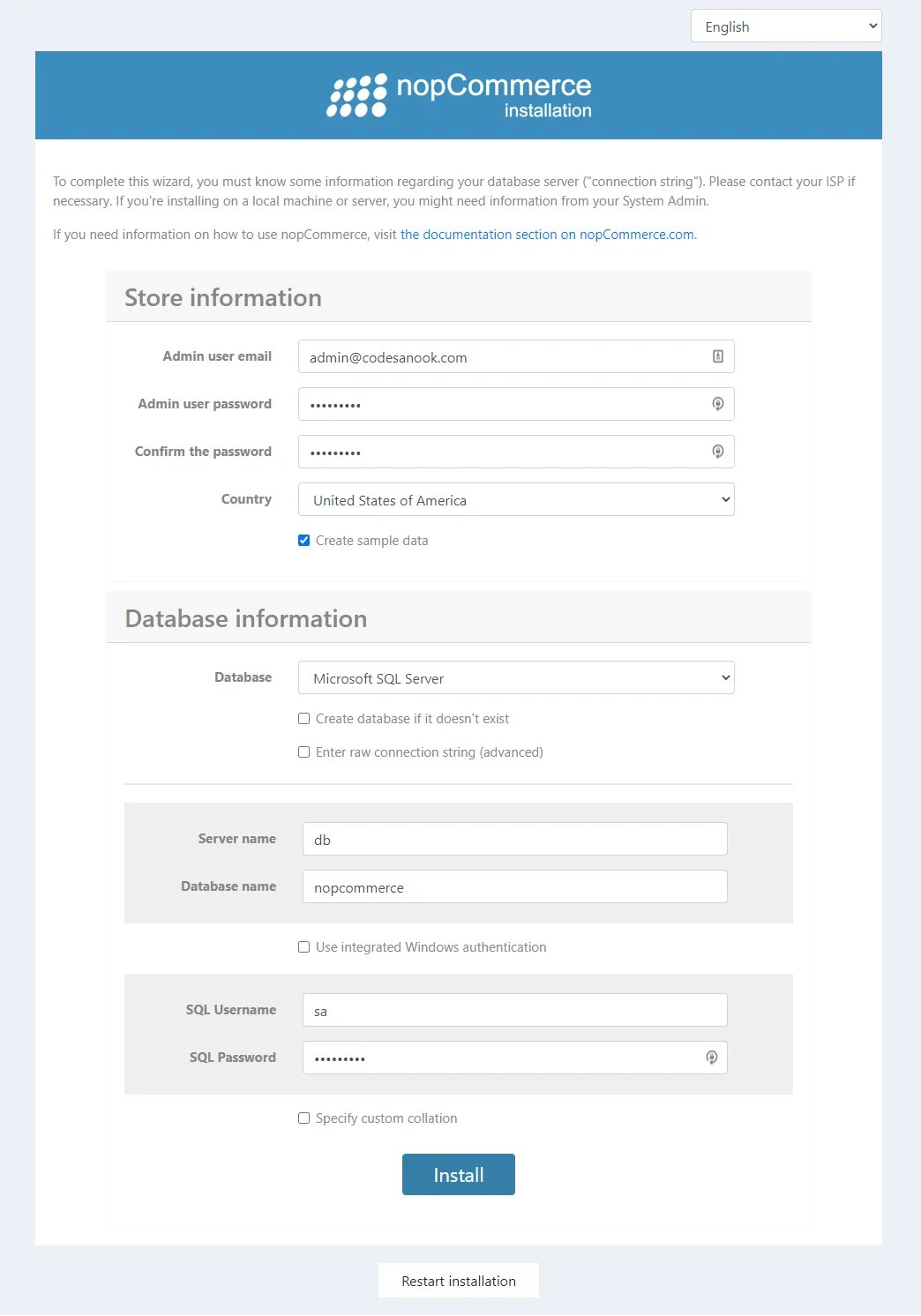921x1316 pixels.
Task: Tick Enter raw connection string (advanced)
Action: [x=303, y=752]
